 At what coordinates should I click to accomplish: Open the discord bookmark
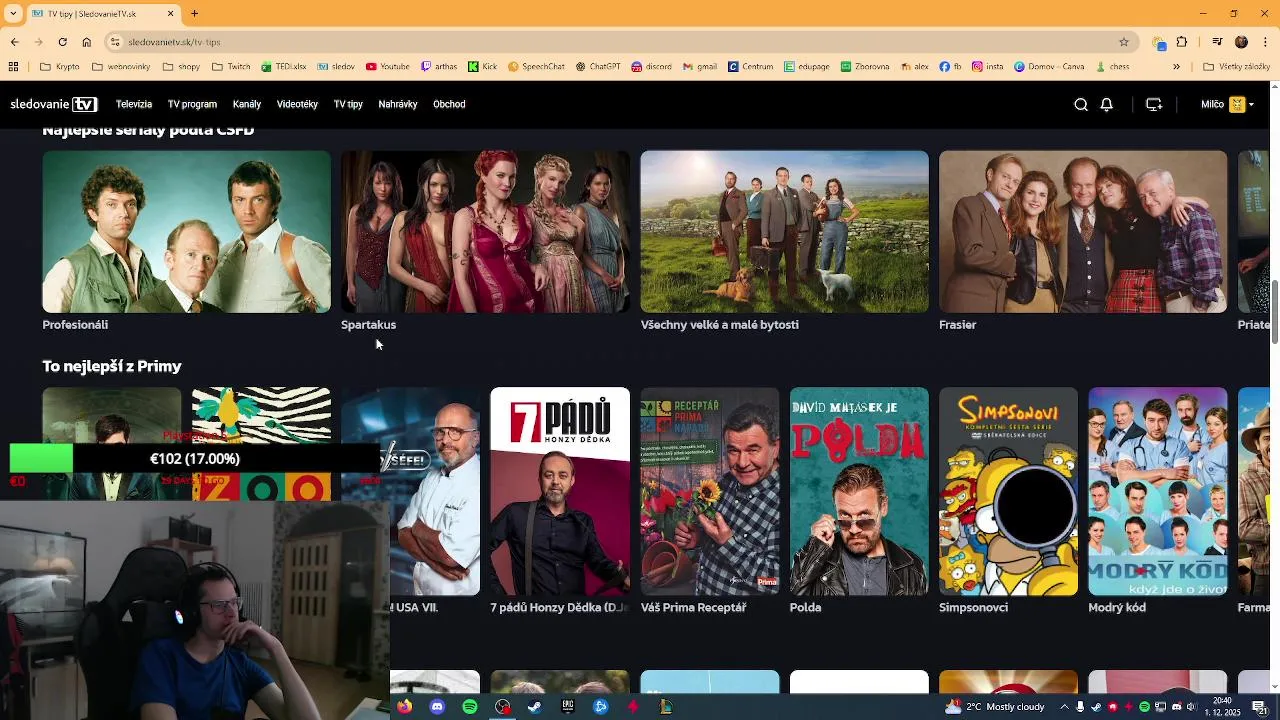pyautogui.click(x=651, y=67)
